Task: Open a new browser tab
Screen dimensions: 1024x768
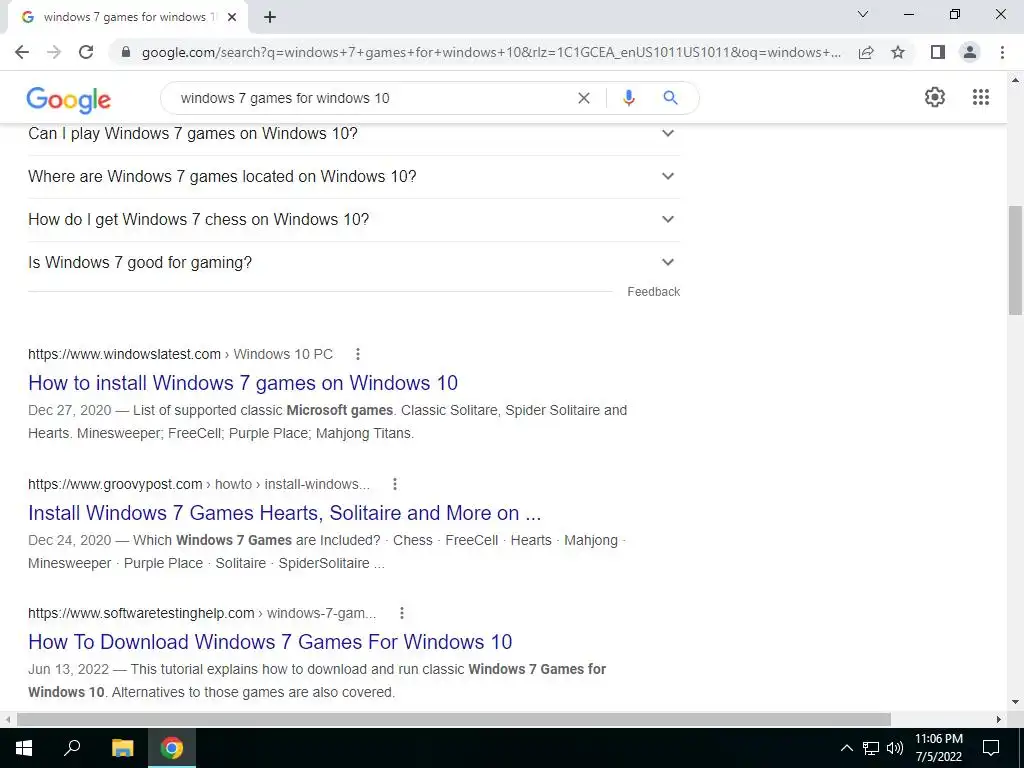Action: point(270,18)
